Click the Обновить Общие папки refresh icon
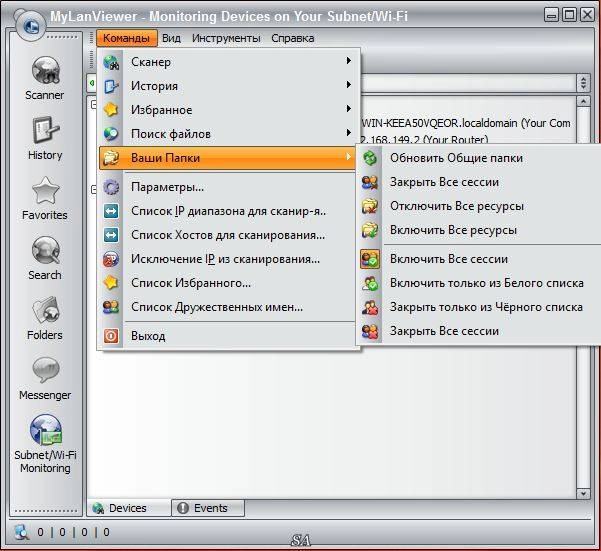Screen dimensions: 601x551 370,158
